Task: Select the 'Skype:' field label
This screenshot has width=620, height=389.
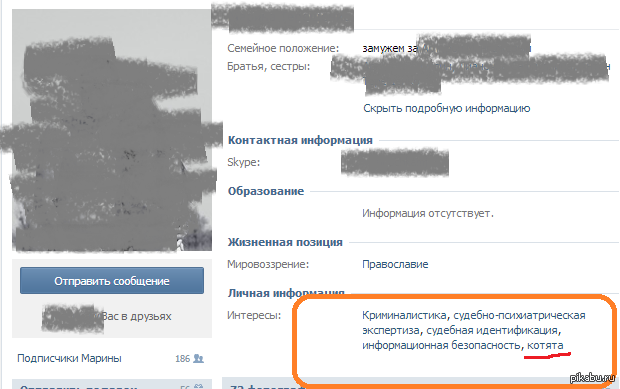Action: [x=244, y=162]
